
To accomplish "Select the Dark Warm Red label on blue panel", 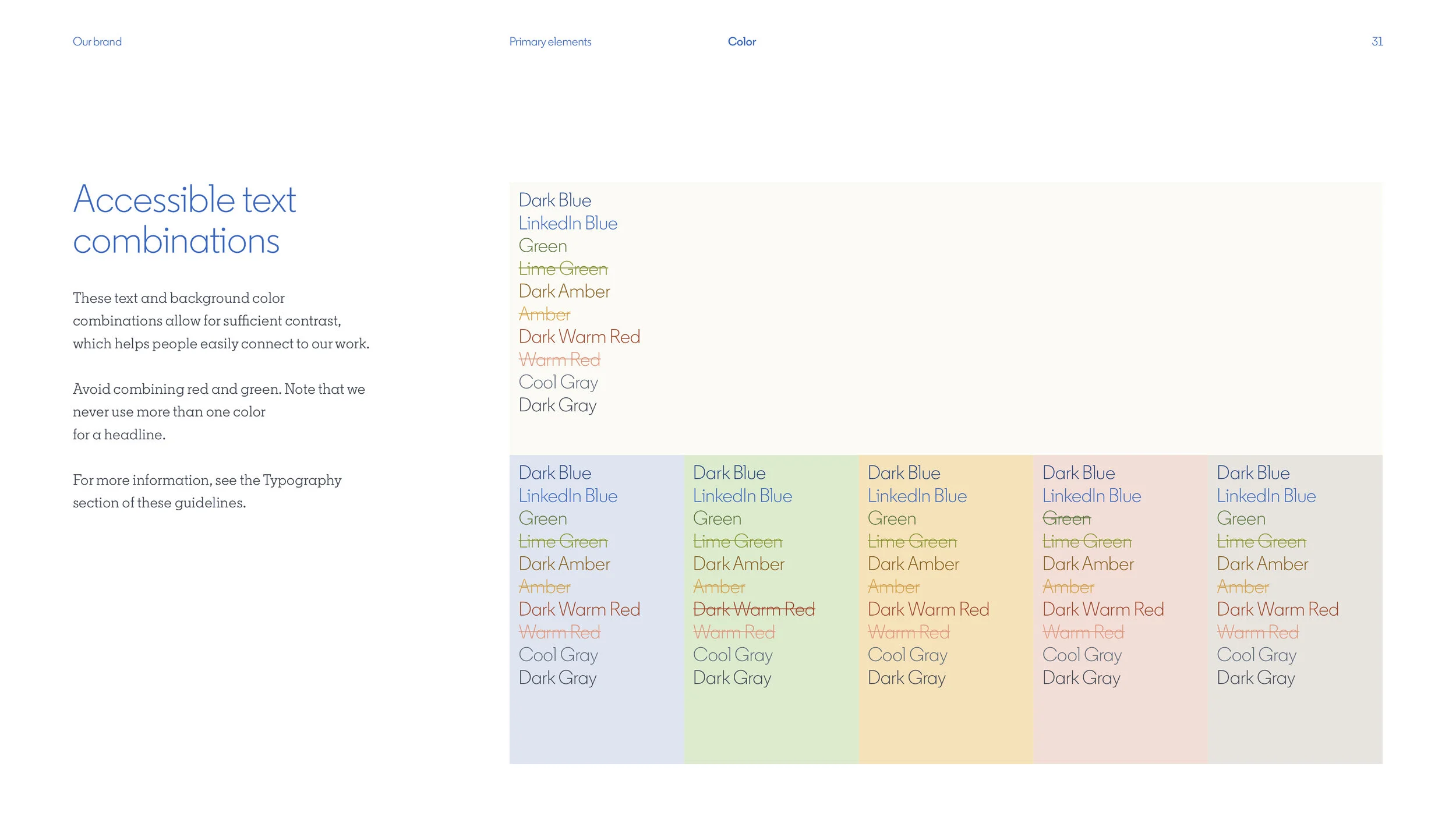I will [x=579, y=609].
